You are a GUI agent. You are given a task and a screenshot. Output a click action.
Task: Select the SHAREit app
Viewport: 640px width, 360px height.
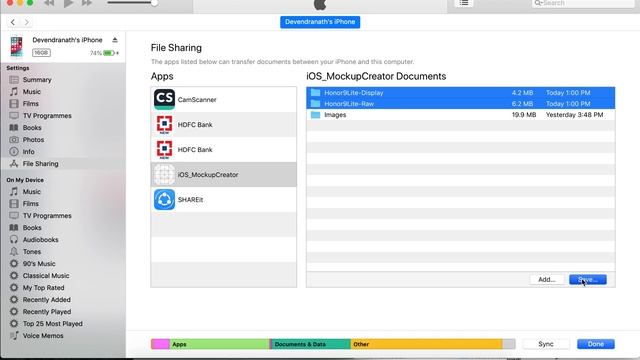click(x=224, y=200)
